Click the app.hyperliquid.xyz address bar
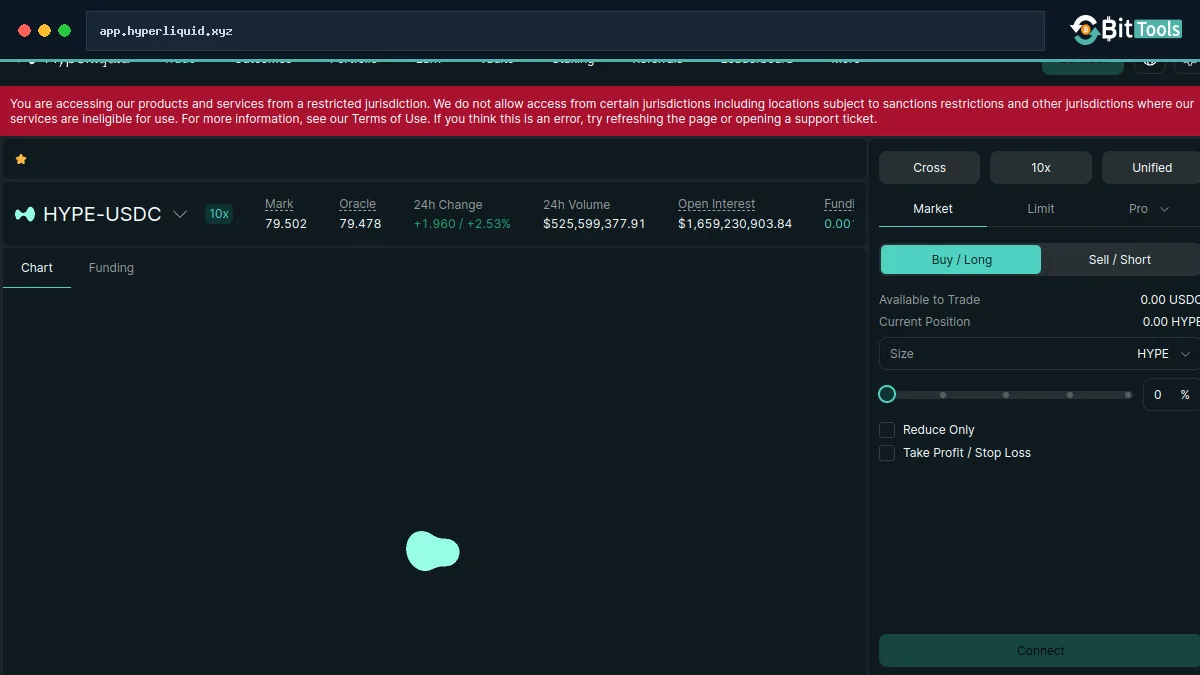This screenshot has height=675, width=1200. [565, 31]
